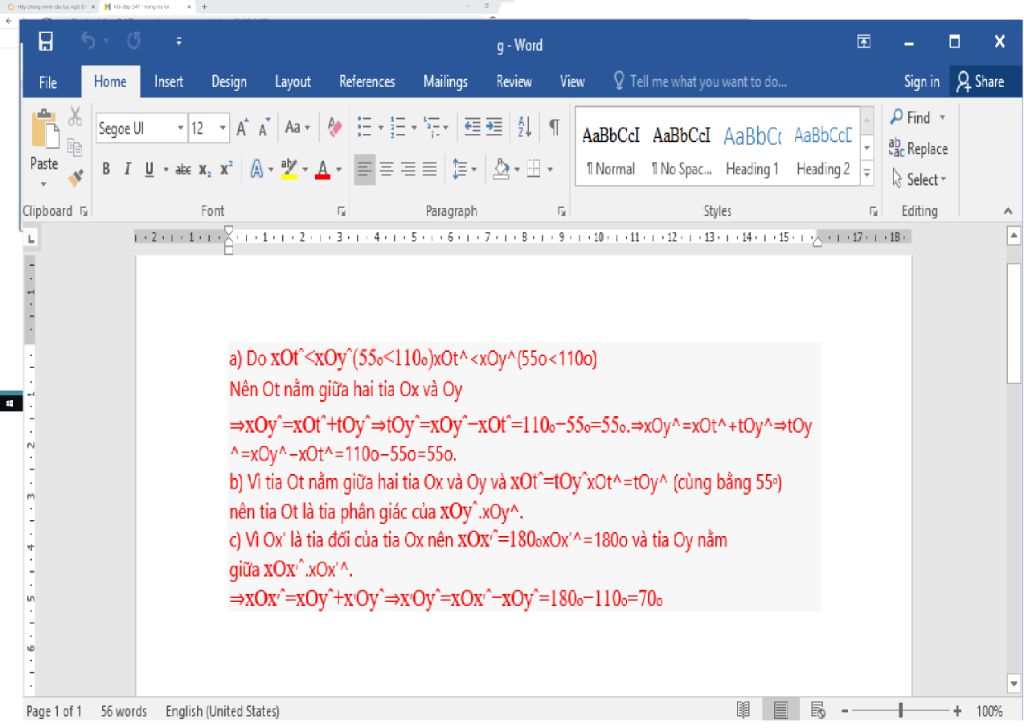Toggle Show/Hide paragraph marks

pyautogui.click(x=554, y=127)
